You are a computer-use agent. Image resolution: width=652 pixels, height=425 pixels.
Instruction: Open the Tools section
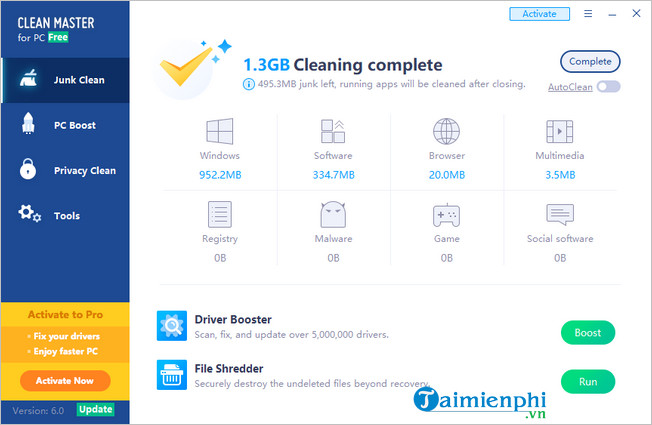(65, 215)
